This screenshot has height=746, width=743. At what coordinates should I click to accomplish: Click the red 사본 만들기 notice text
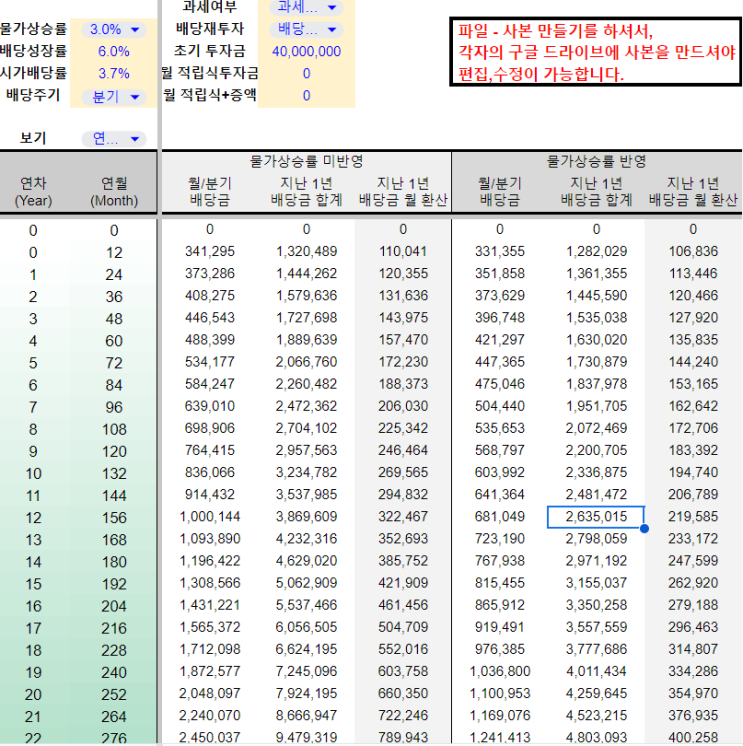coord(594,53)
